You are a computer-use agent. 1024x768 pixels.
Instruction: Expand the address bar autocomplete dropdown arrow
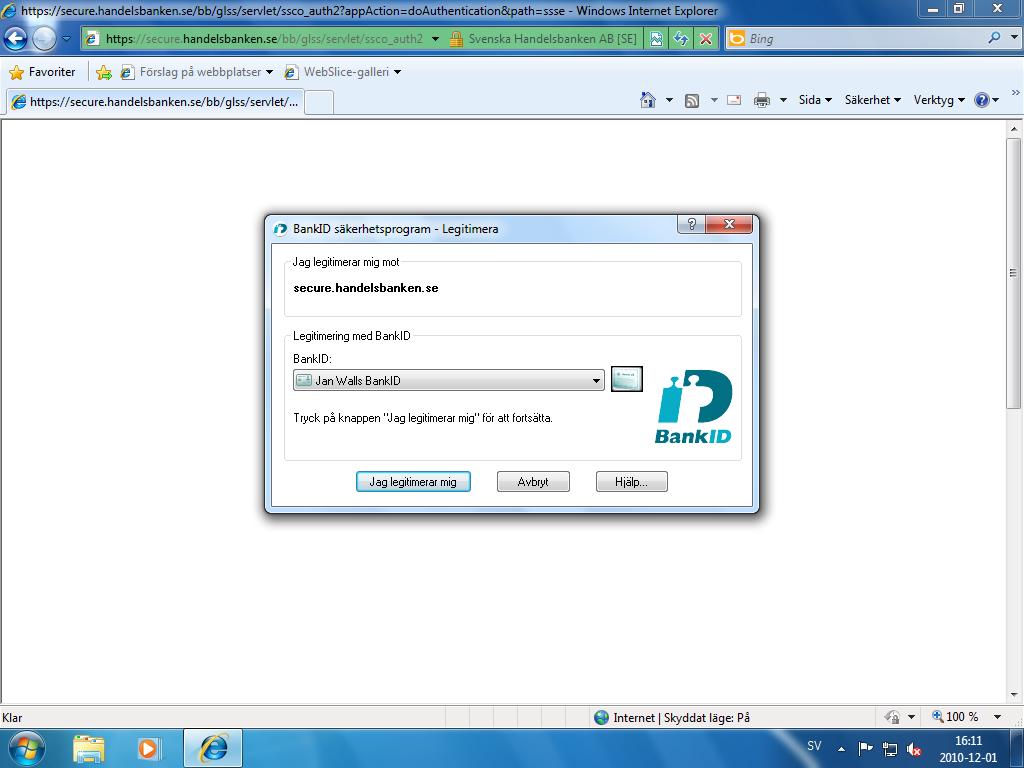coord(435,39)
